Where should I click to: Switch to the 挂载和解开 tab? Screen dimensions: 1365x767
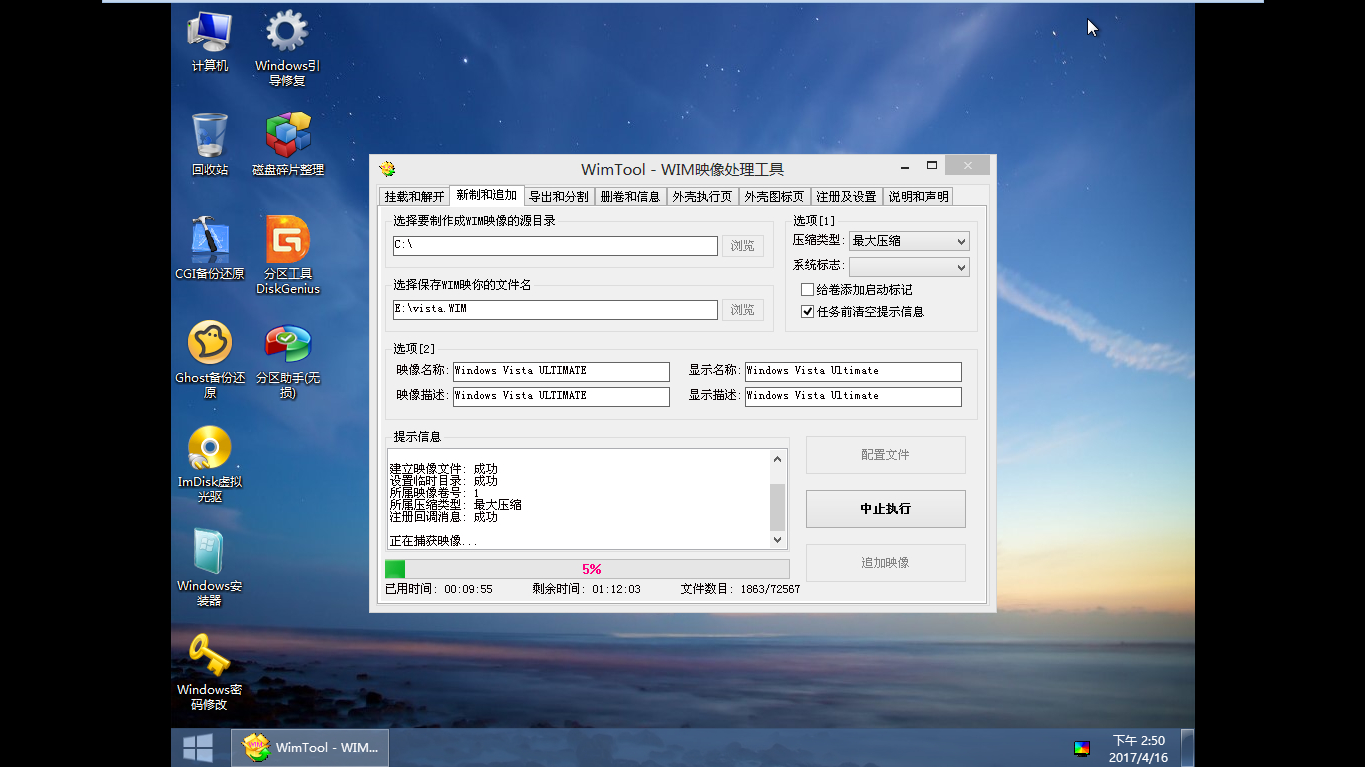(x=414, y=197)
